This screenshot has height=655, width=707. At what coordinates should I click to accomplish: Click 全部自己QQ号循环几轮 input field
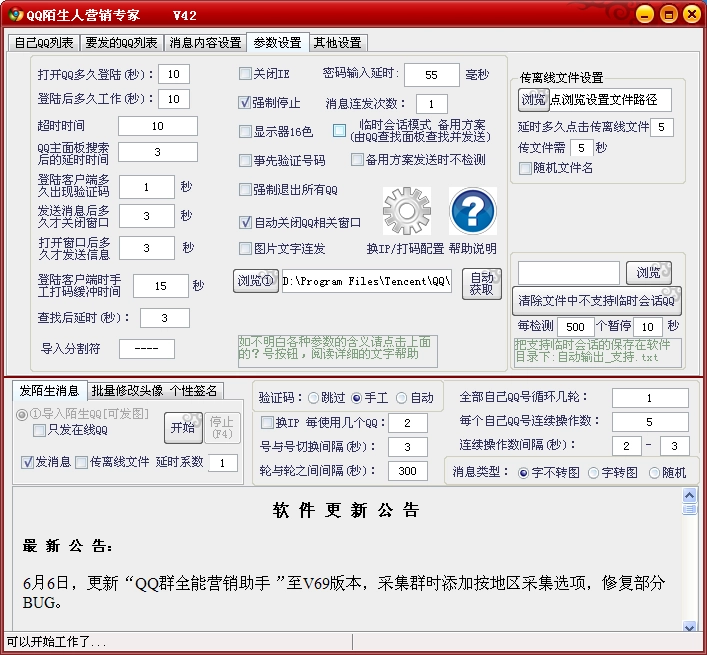point(650,398)
